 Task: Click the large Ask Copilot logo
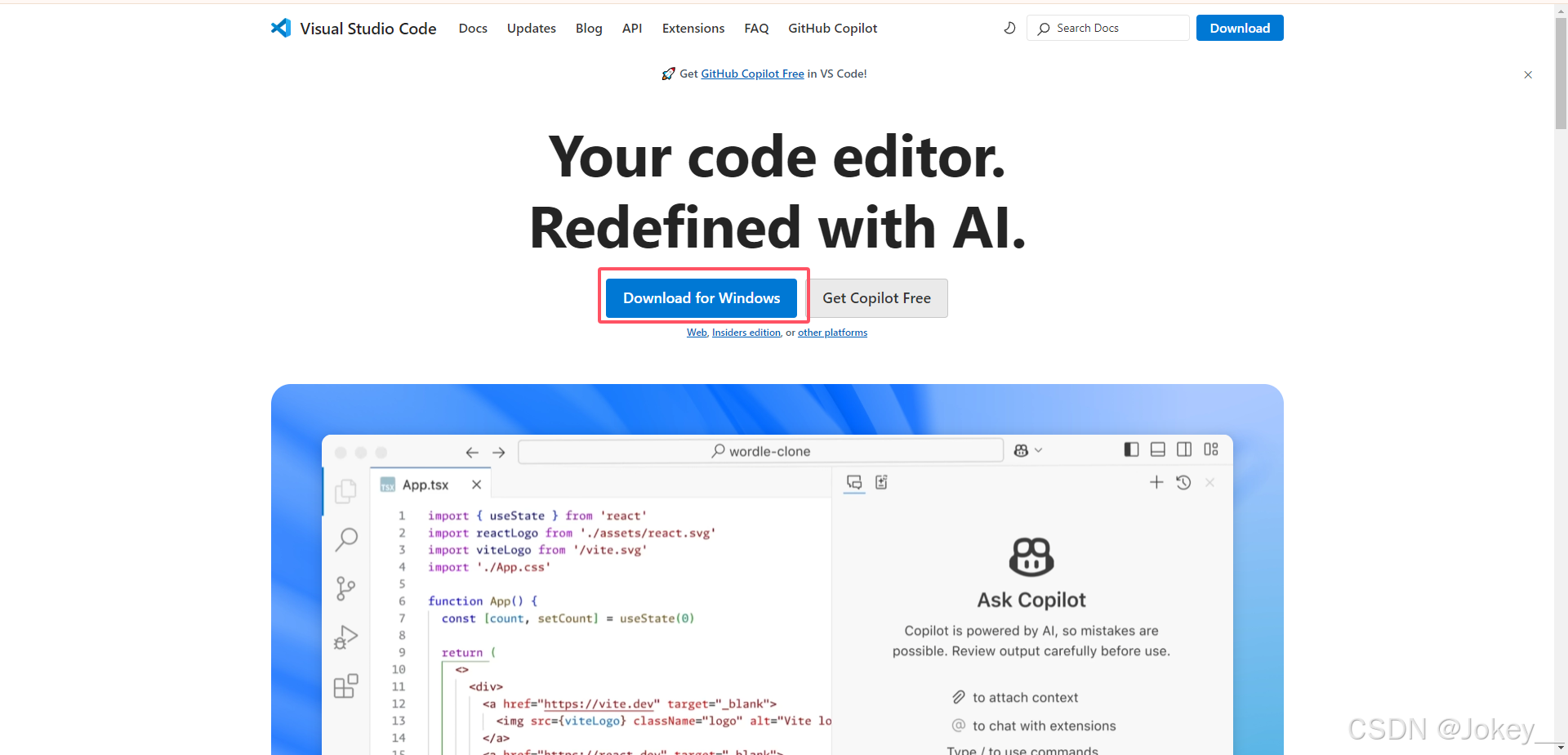pyautogui.click(x=1031, y=557)
